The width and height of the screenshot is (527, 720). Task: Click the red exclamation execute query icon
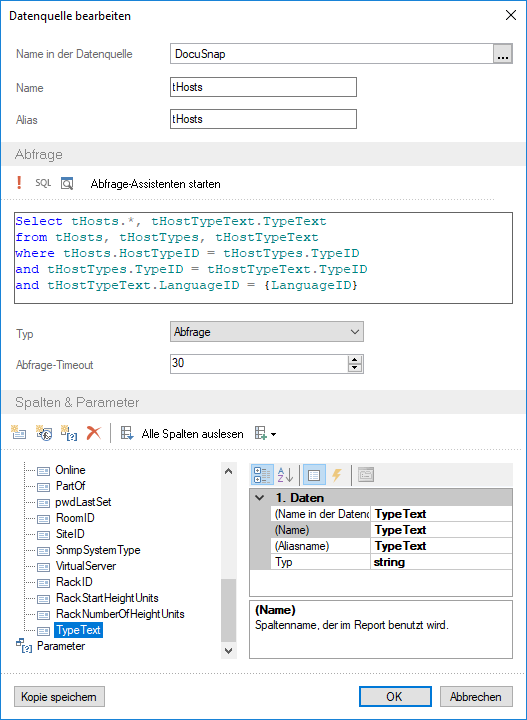[x=19, y=183]
